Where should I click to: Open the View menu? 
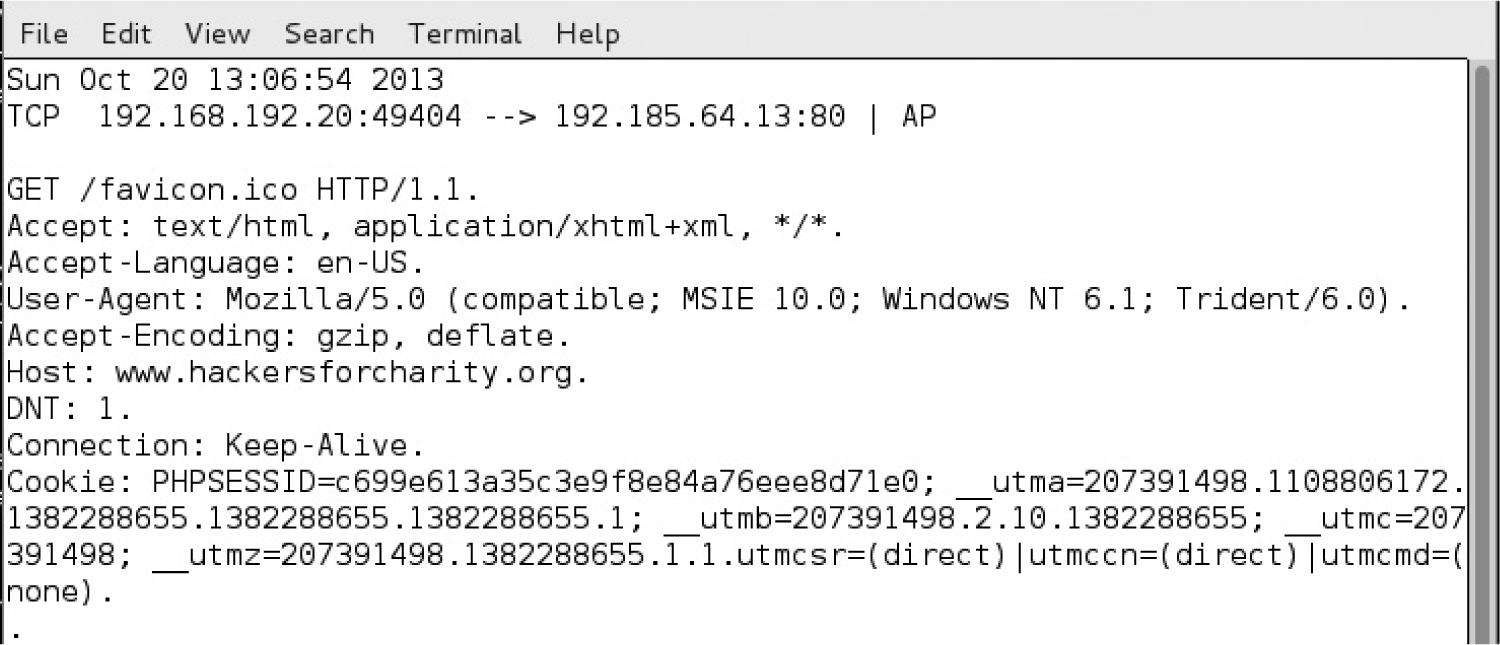pyautogui.click(x=217, y=34)
